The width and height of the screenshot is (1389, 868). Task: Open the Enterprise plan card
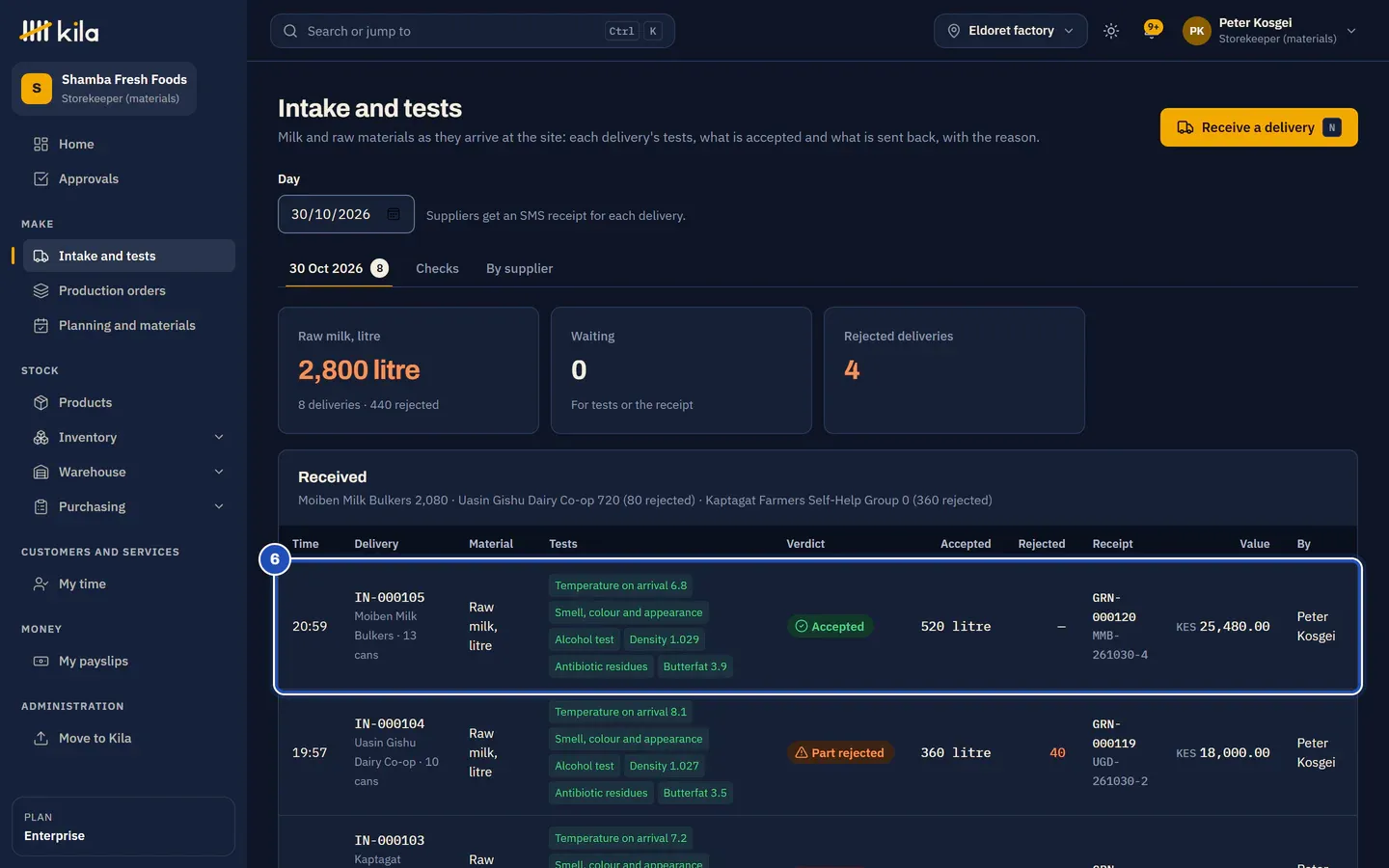123,827
